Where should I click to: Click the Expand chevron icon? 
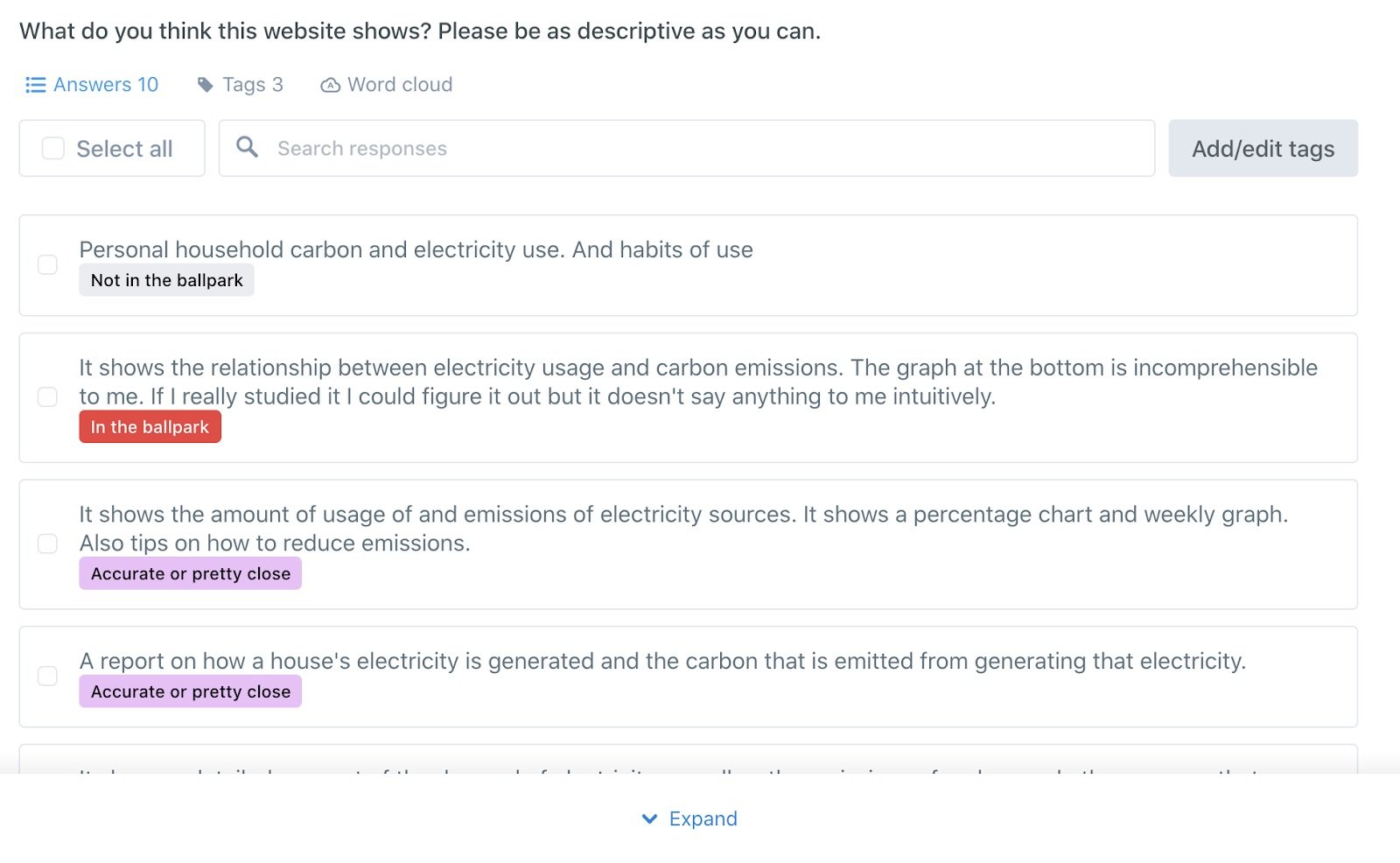coord(649,819)
